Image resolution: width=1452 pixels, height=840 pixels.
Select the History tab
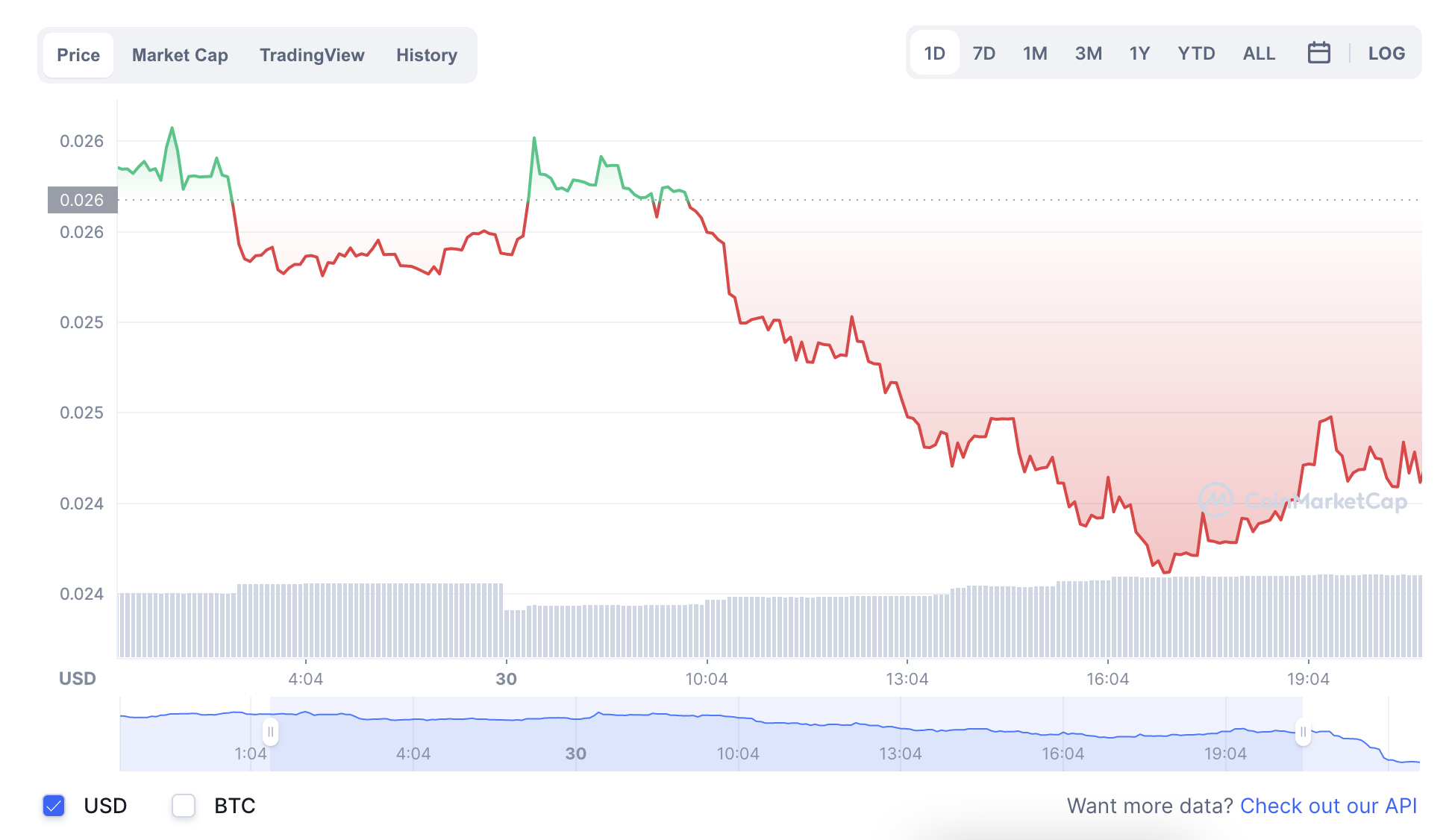pyautogui.click(x=427, y=55)
